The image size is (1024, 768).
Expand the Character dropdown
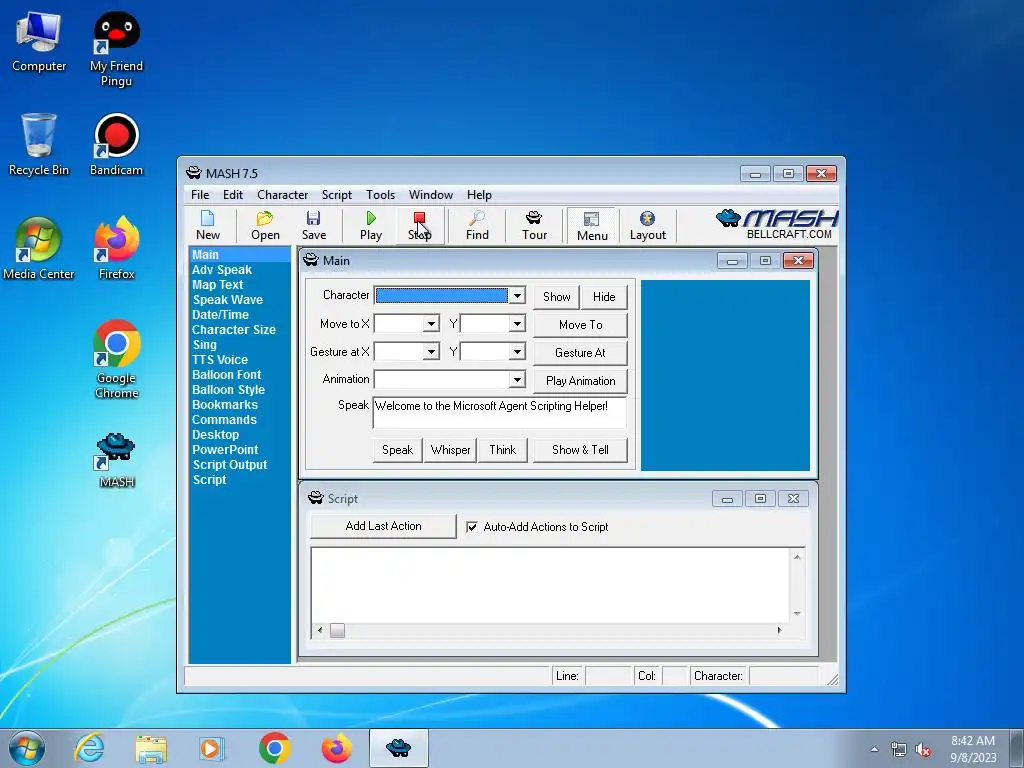517,296
